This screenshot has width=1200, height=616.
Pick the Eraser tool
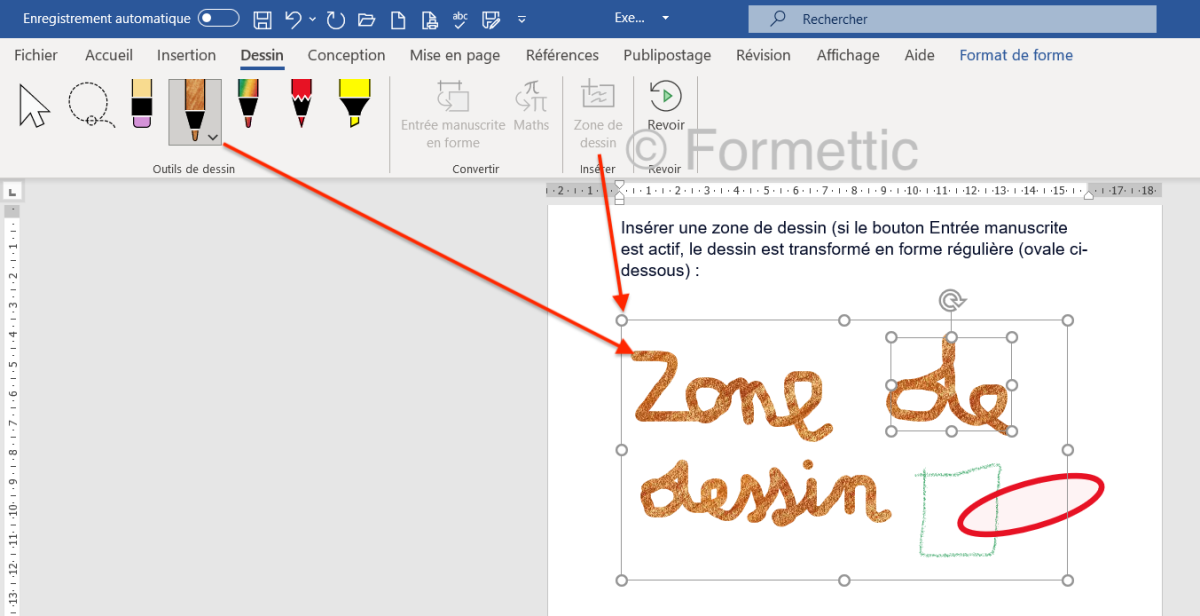[x=141, y=105]
